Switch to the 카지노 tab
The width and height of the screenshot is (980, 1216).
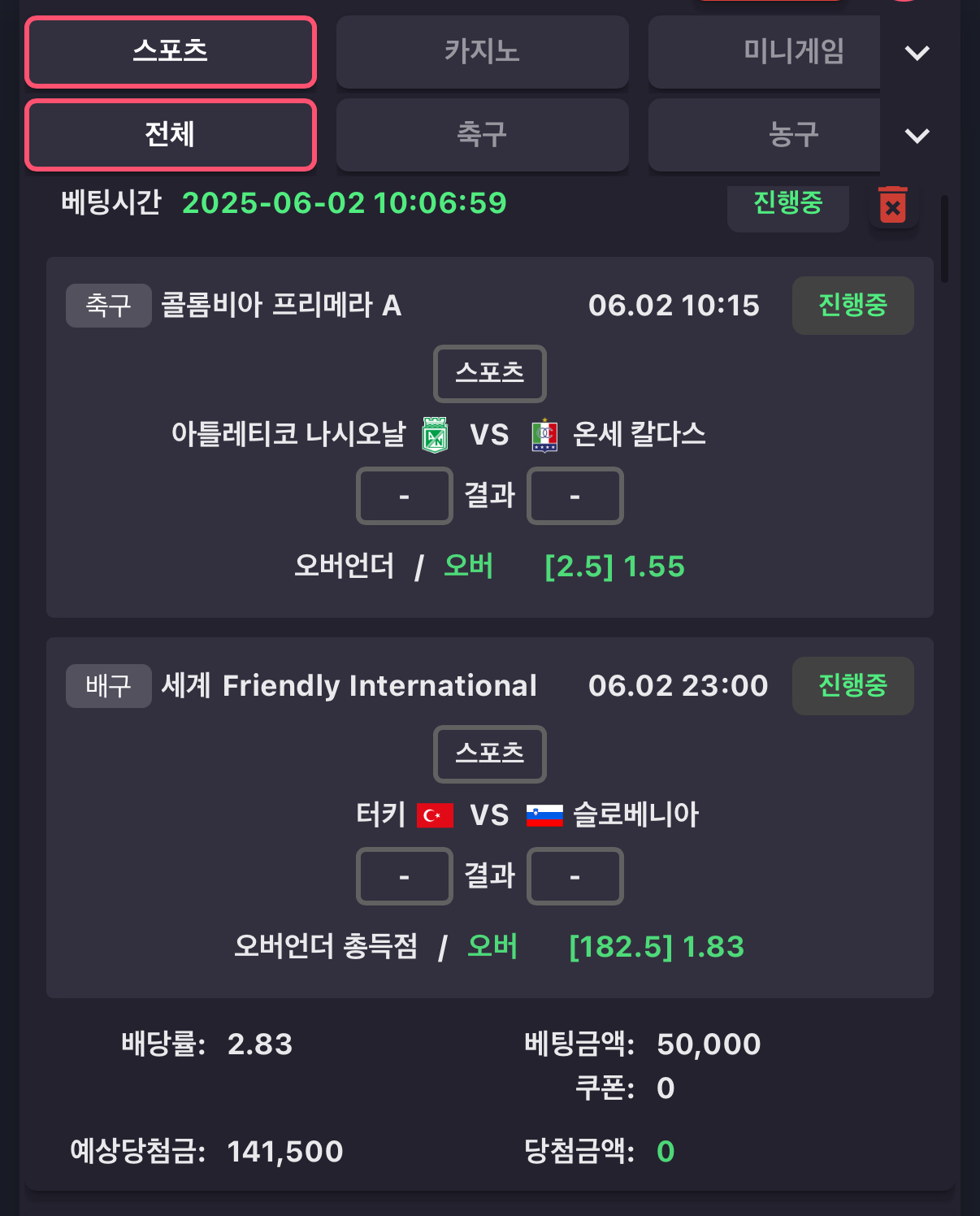(483, 52)
